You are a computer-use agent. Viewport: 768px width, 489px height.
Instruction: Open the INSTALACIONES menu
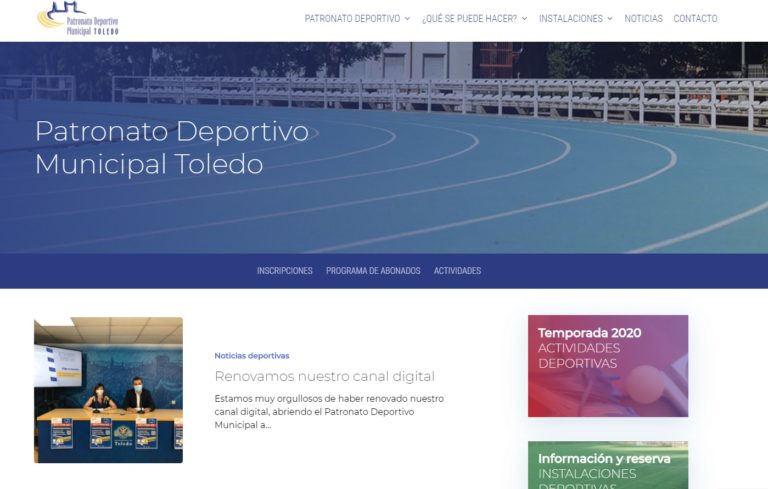click(x=571, y=19)
